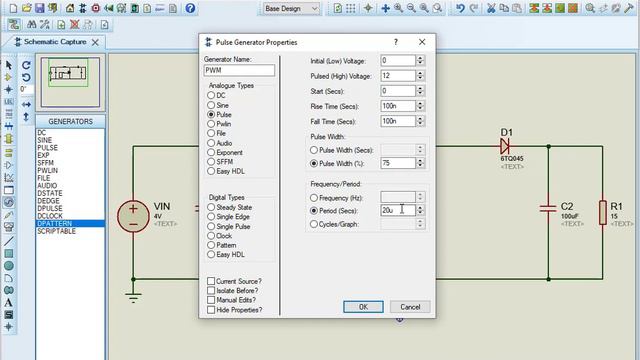Choose the Generator mode tool
This screenshot has width=640, height=360.
tap(9, 202)
